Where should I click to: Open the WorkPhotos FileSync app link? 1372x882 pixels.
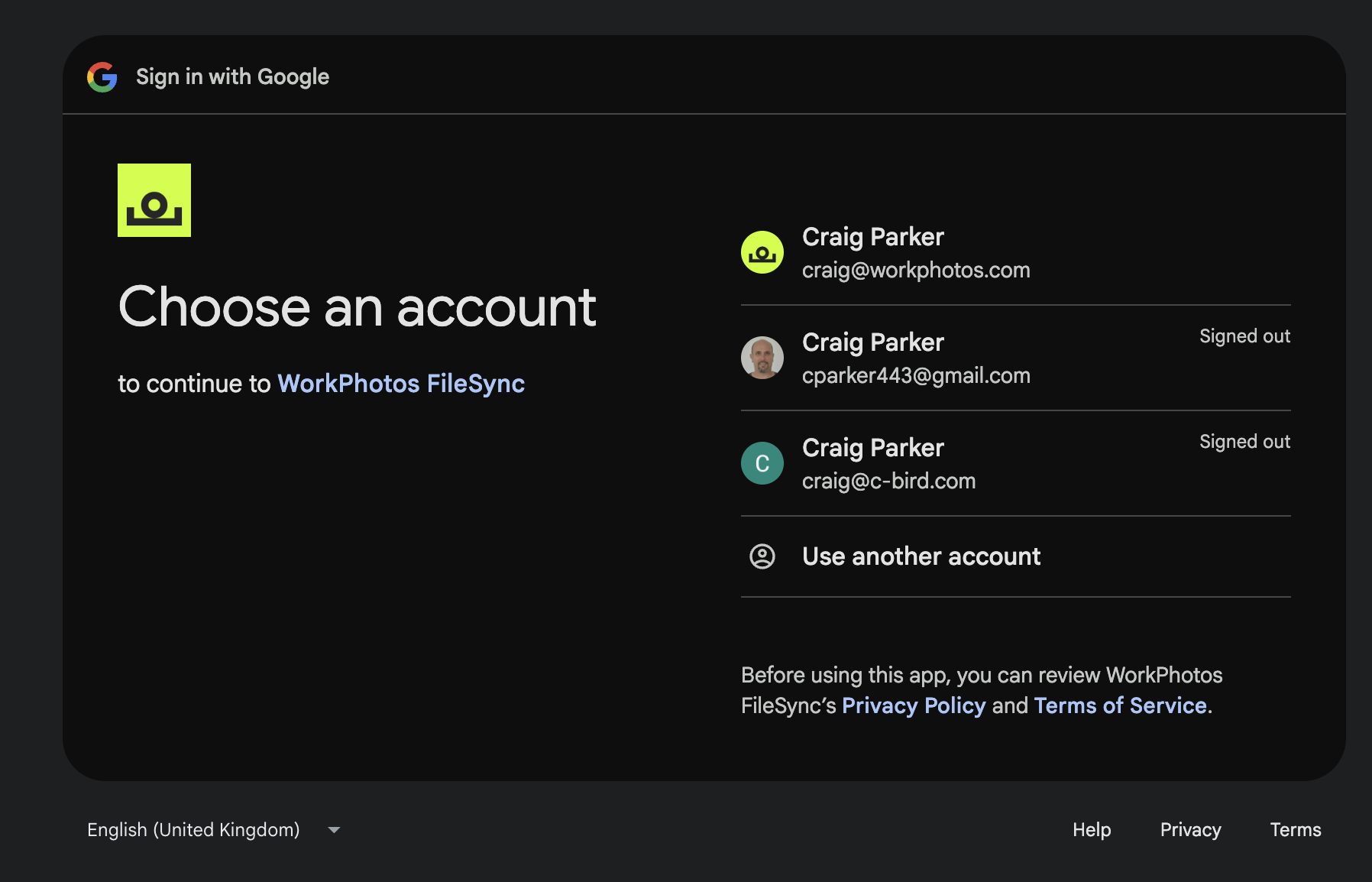[x=401, y=384]
